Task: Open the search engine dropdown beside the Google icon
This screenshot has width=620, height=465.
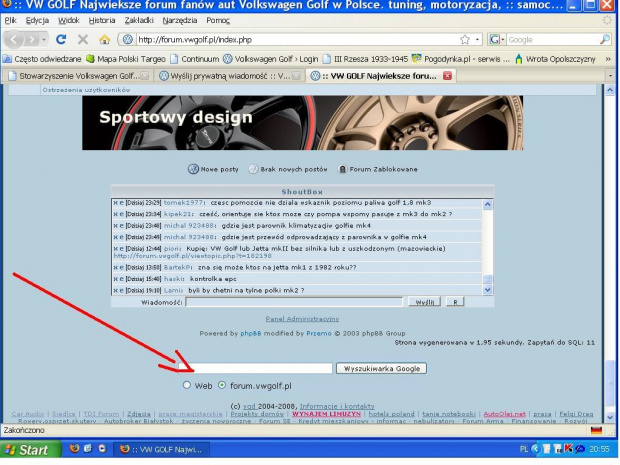Action: (x=503, y=40)
